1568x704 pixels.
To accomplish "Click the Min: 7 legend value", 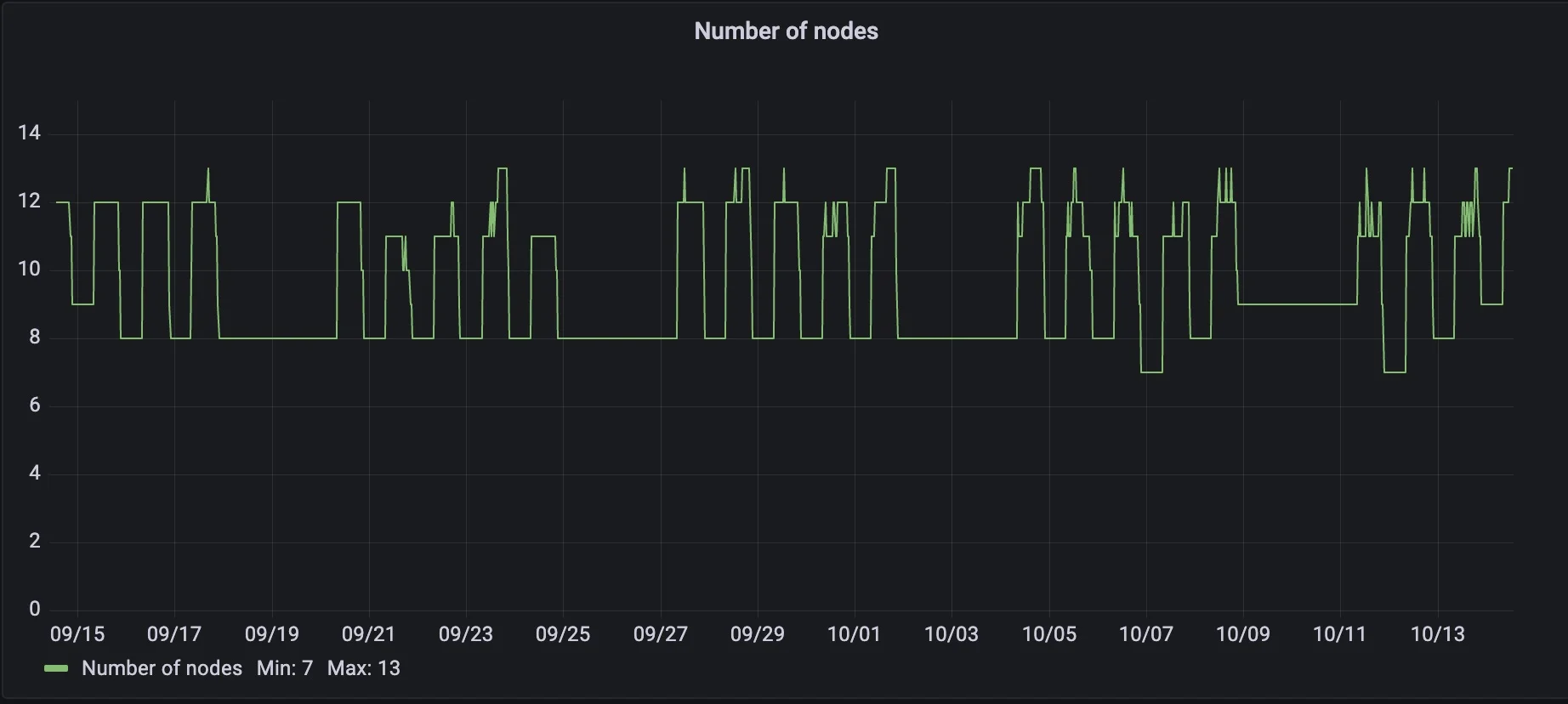I will pos(285,669).
